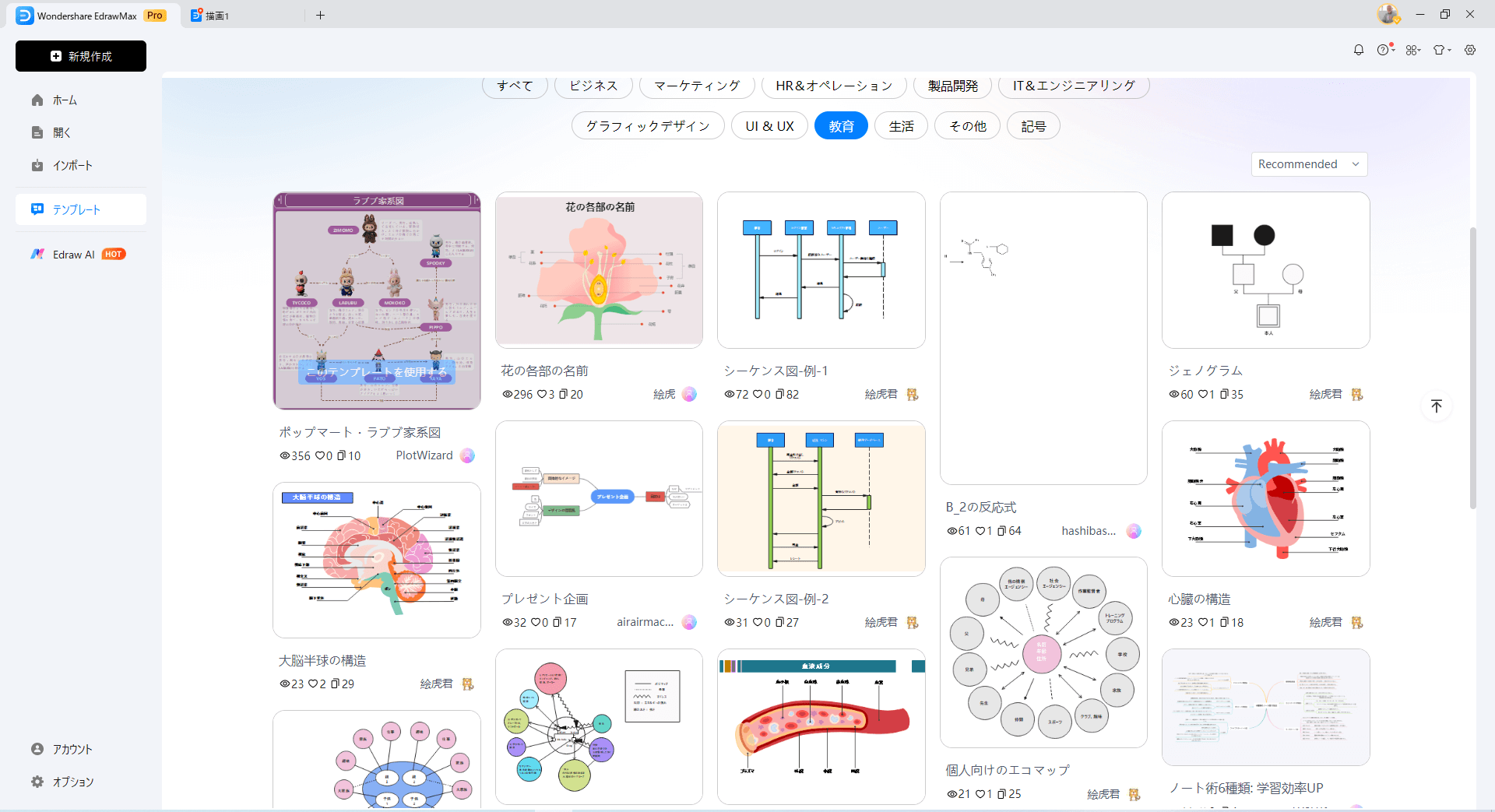Open the 心臓の構造 template thumbnail
Screen dimensions: 1495x812
click(1265, 498)
